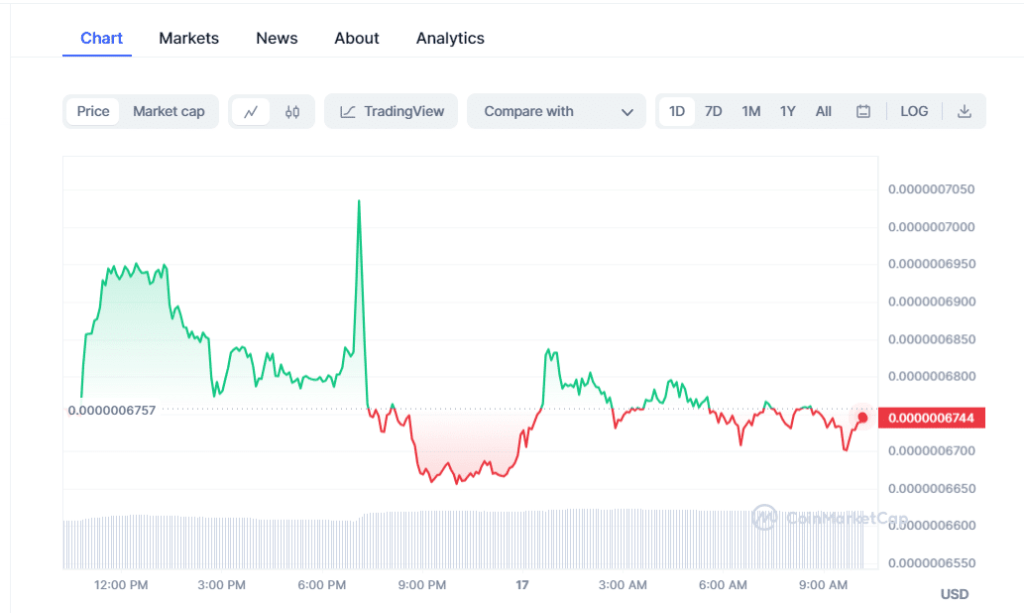Go to the News tab
This screenshot has height=613, width=1024.
pos(277,38)
